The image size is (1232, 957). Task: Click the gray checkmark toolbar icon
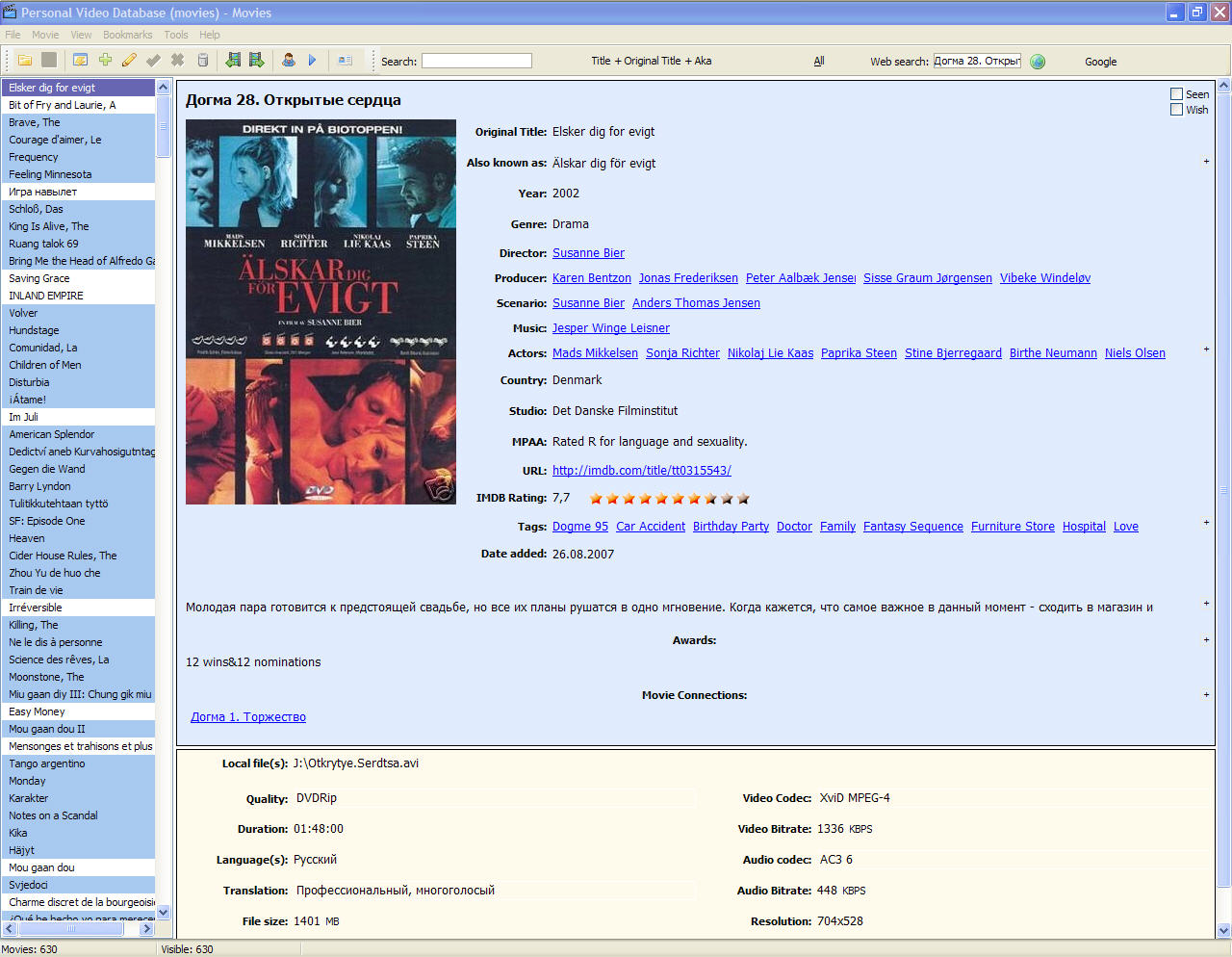[x=153, y=60]
